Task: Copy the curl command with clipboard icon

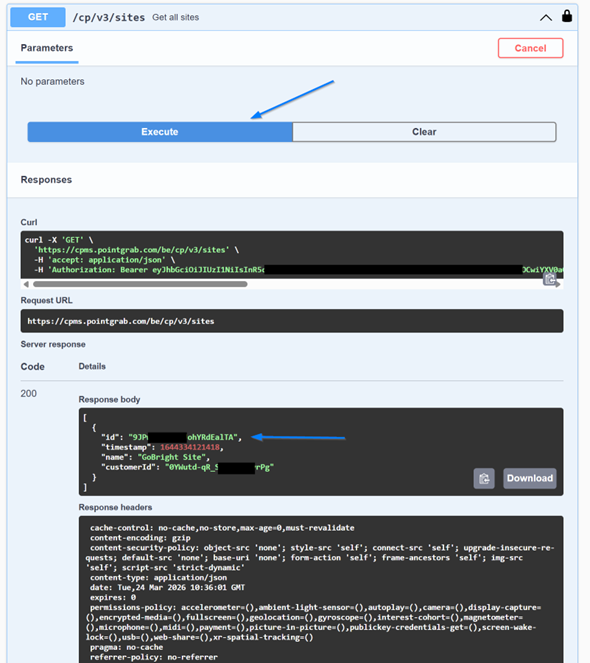Action: 549,279
